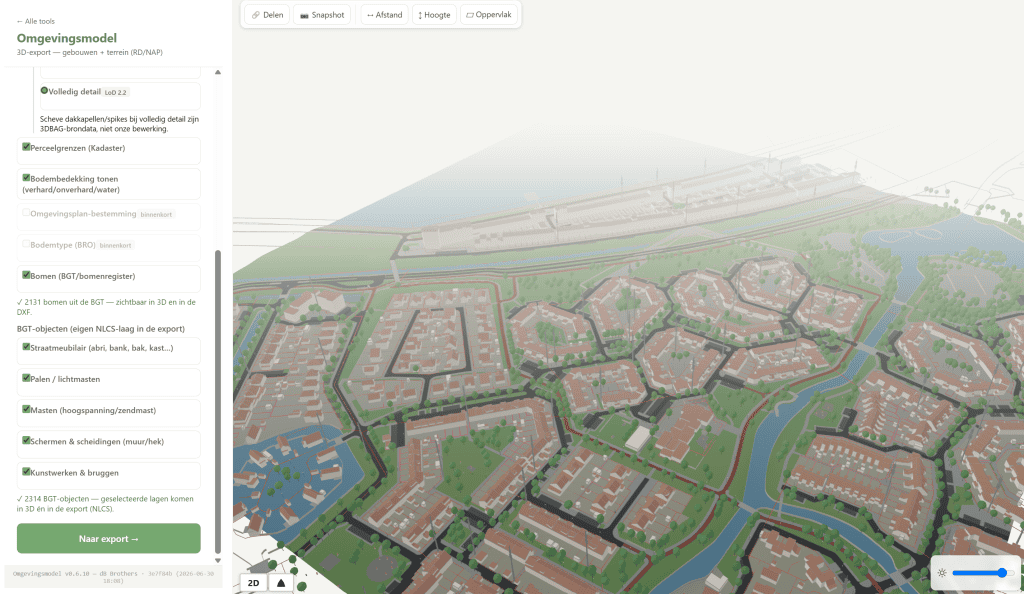Click the Naar export button

(108, 539)
